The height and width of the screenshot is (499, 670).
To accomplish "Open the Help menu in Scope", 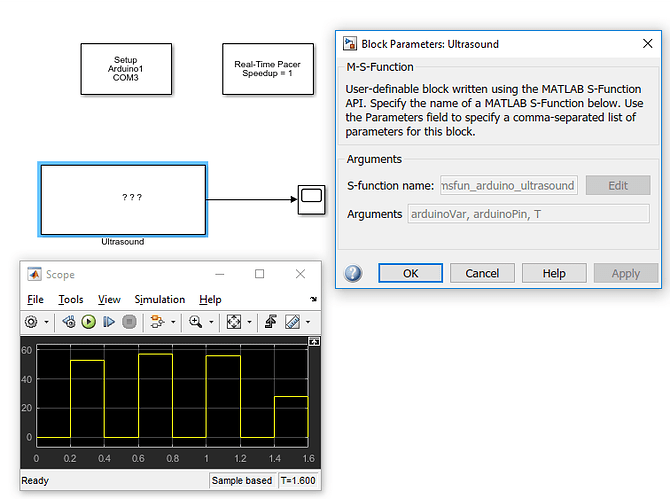I will (x=210, y=299).
